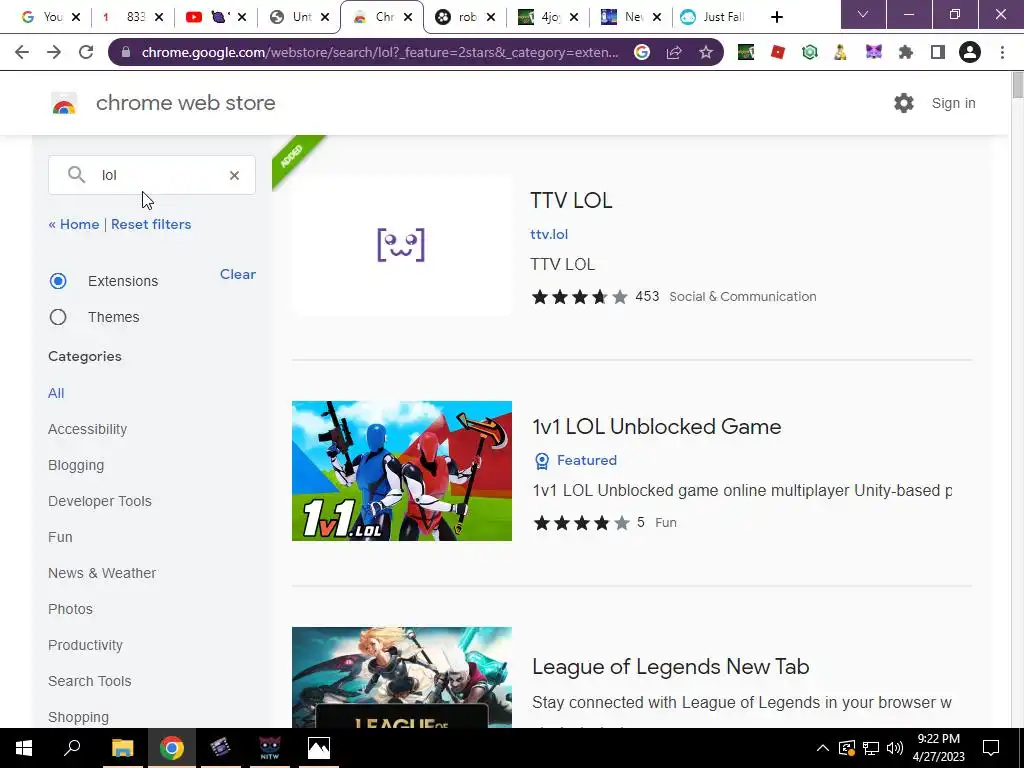Reload the current page
This screenshot has width=1024, height=768.
point(86,52)
